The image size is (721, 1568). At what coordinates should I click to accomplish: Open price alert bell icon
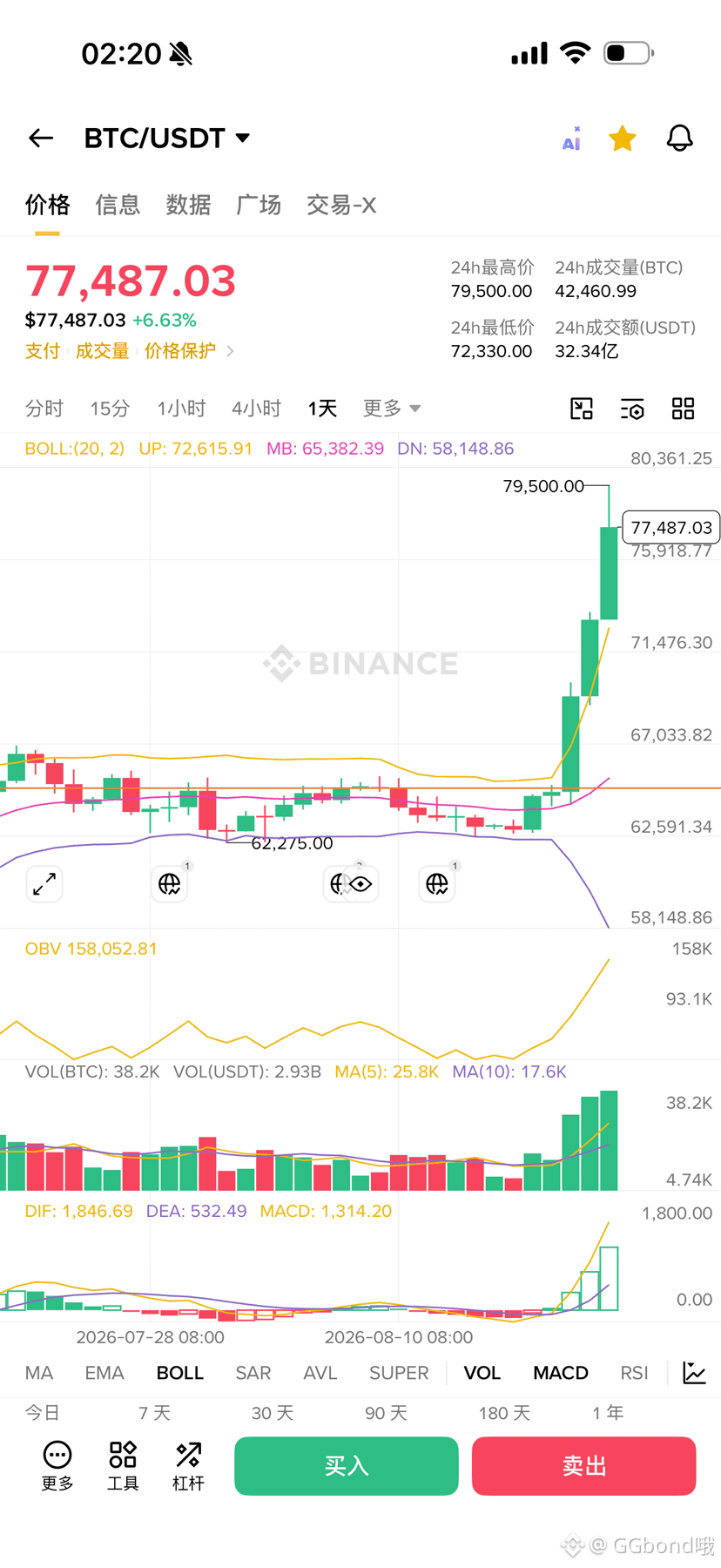[680, 139]
